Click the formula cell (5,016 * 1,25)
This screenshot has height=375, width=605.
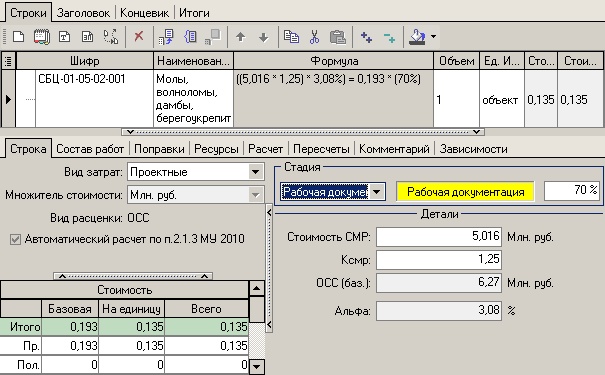(x=333, y=99)
